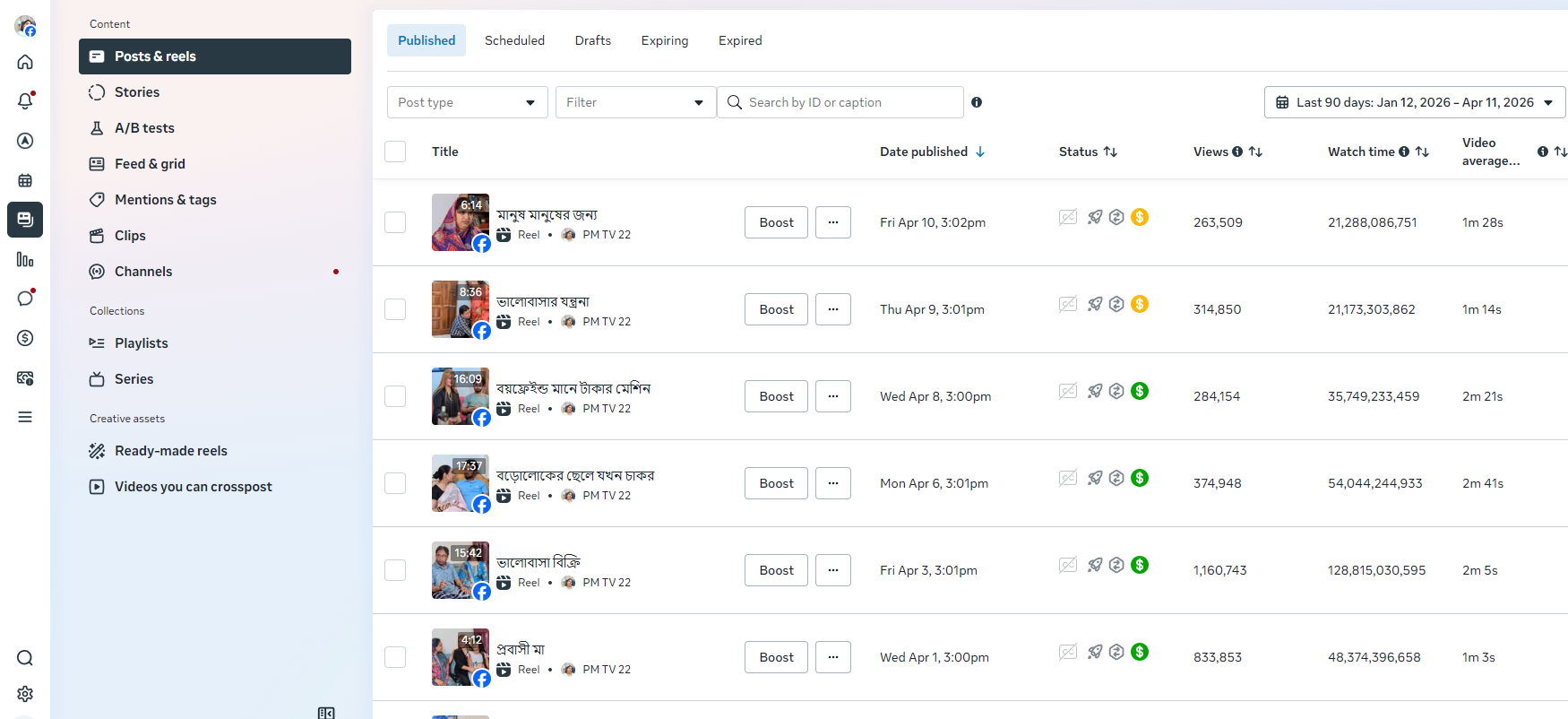Screen dimensions: 1568x719
Task: Click the Search by ID or caption field
Action: pos(847,102)
